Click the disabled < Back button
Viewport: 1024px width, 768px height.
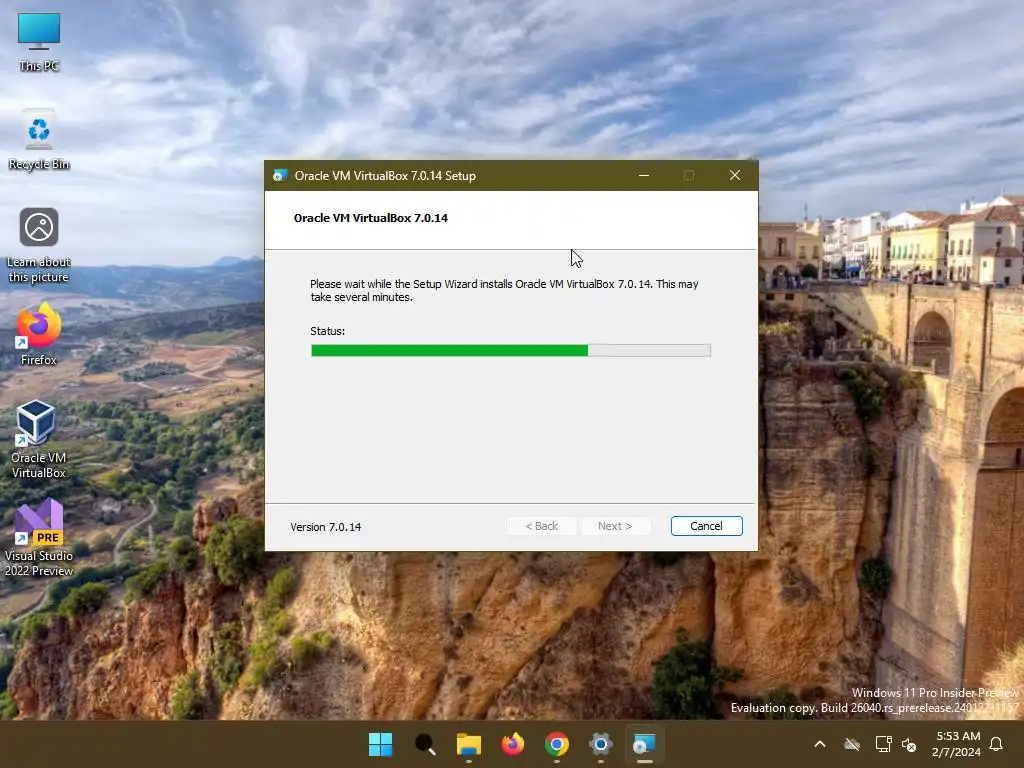coord(541,526)
